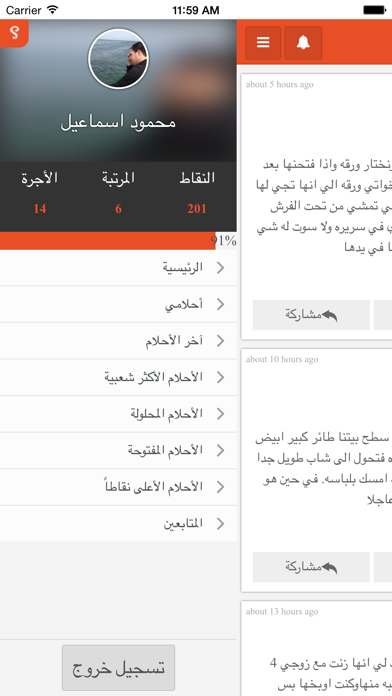Tap the الأجرة value 14
The image size is (392, 696).
click(40, 209)
